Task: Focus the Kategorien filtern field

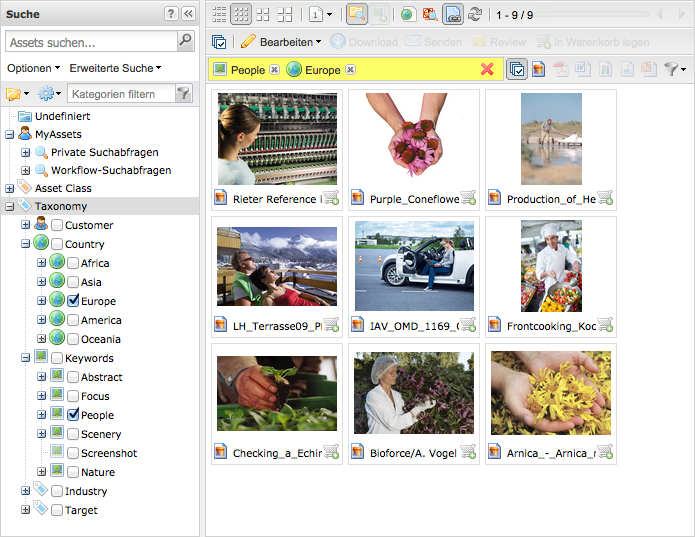Action: (121, 94)
